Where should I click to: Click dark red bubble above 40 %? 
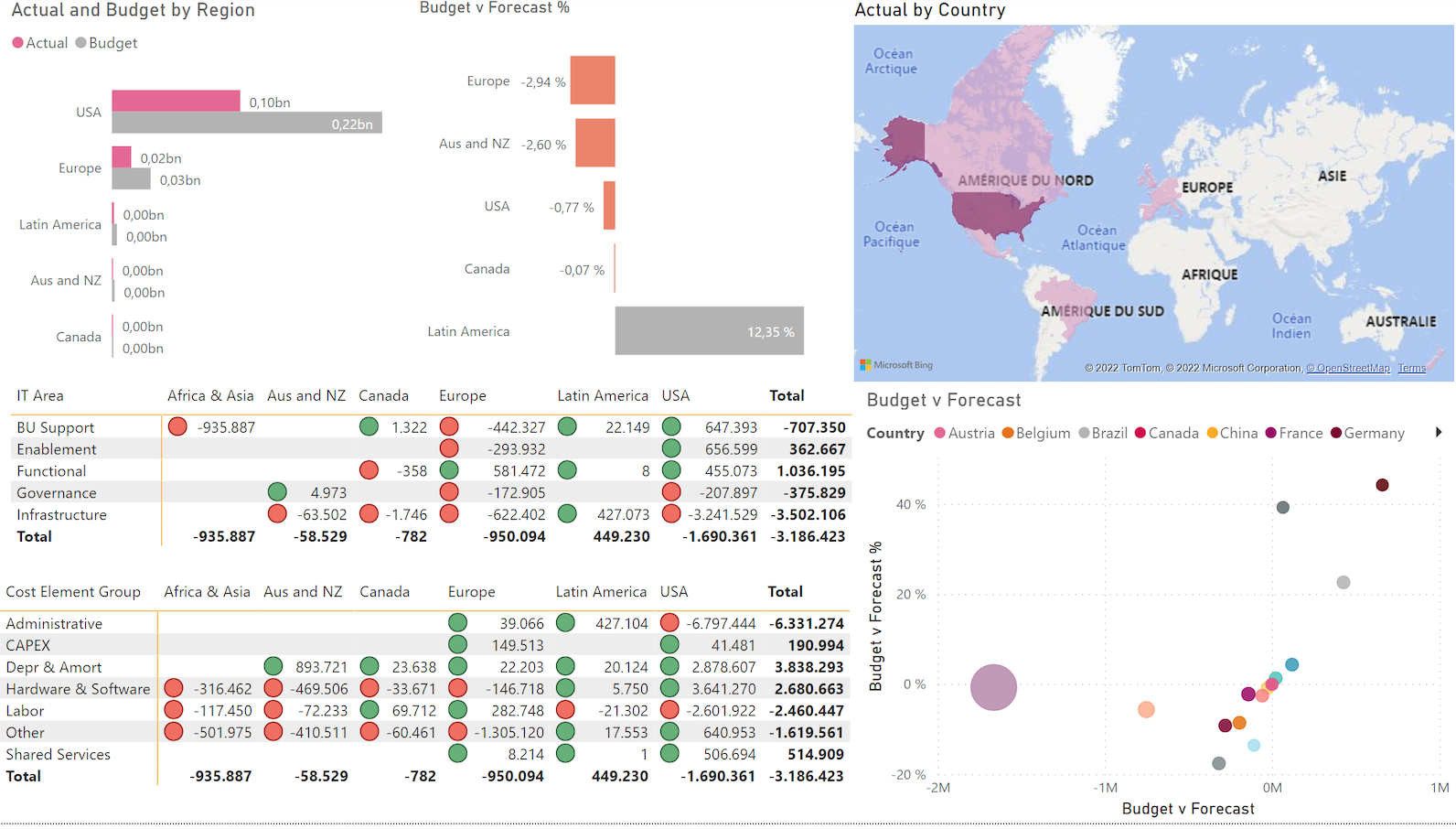click(1382, 485)
